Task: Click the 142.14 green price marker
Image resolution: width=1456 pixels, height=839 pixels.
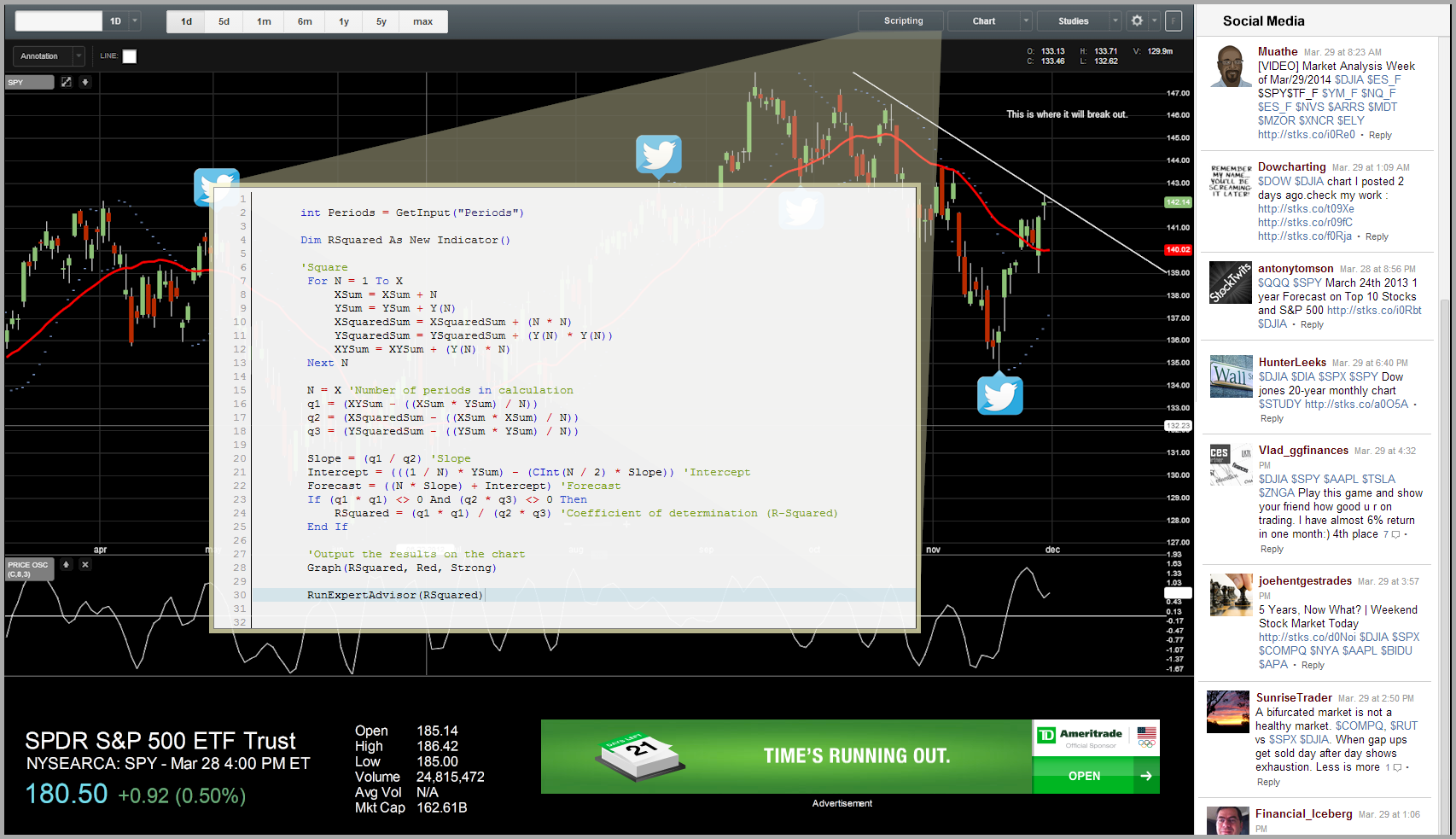Action: (x=1178, y=202)
